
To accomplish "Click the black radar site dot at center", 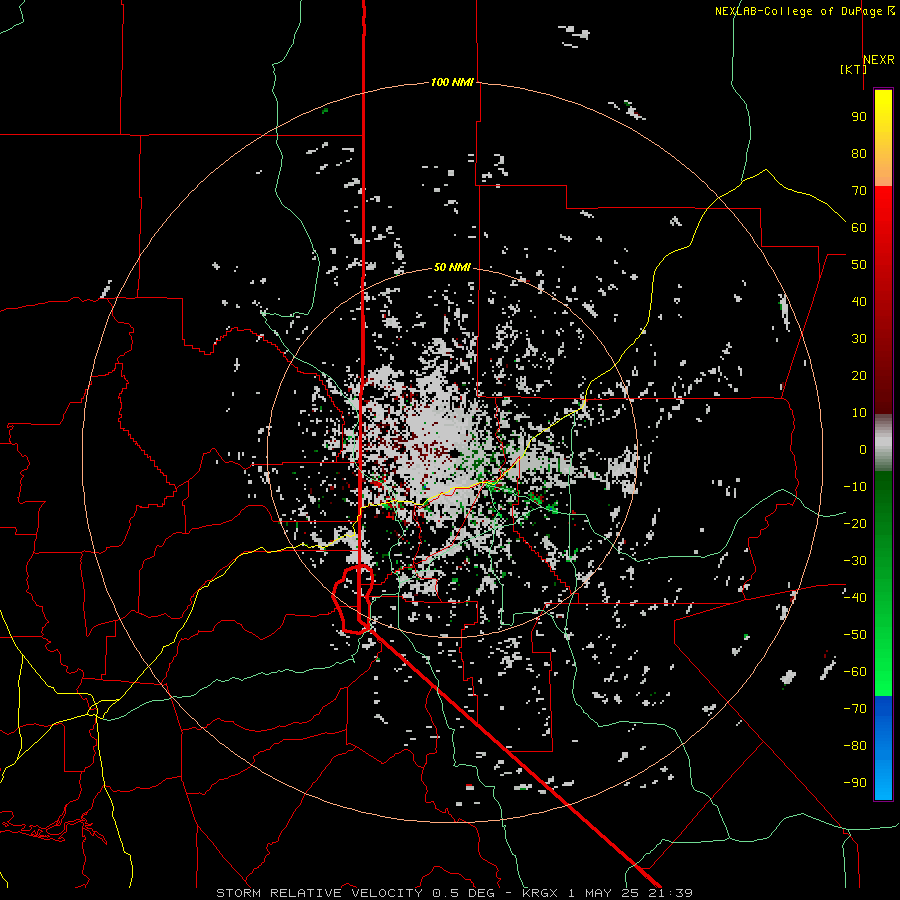I will (x=455, y=454).
